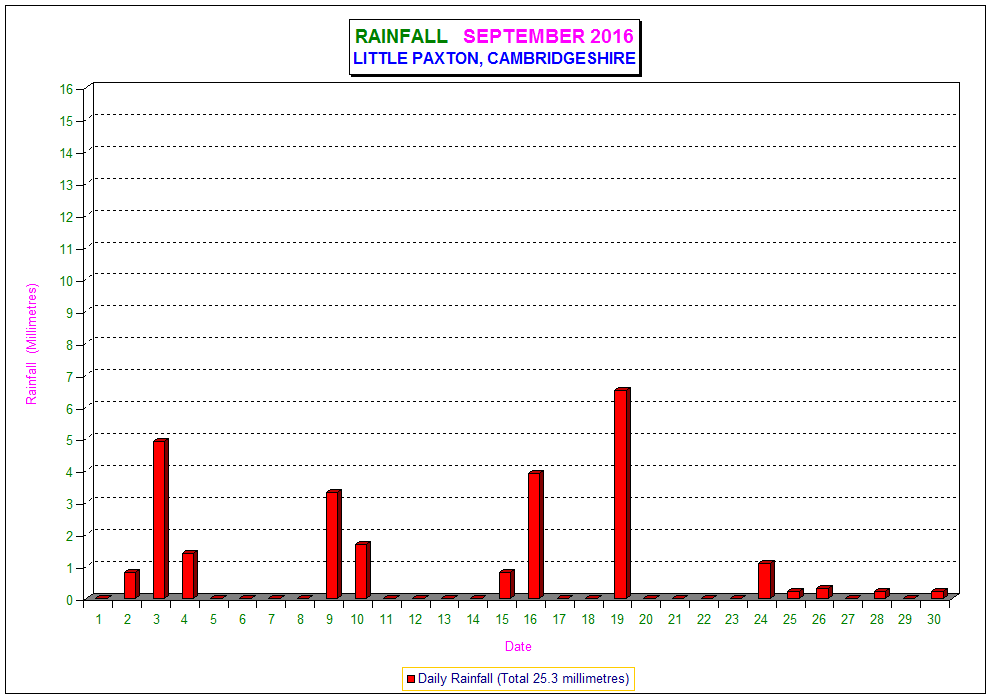Click the y-axis value '10'

[67, 281]
